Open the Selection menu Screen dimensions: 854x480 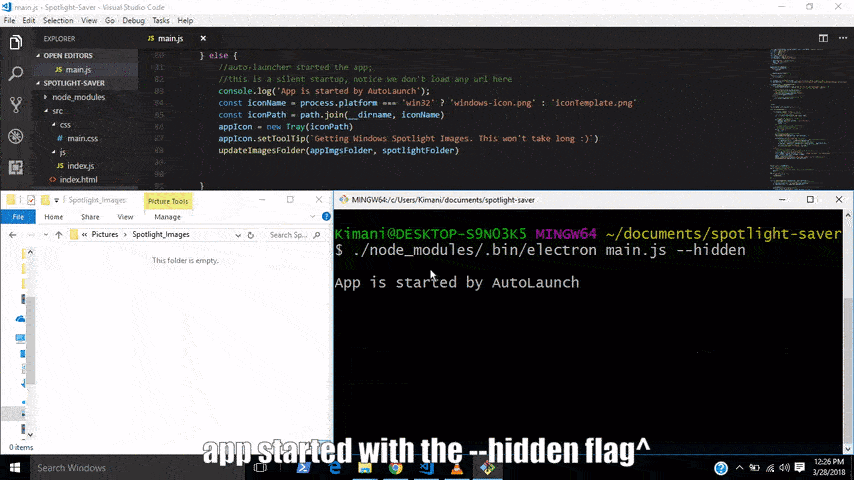coord(58,21)
